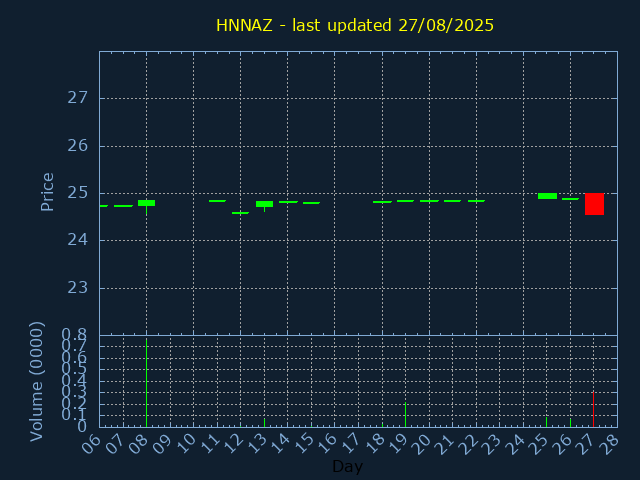
Task: Select the flat green candle on day 18
Action: coord(382,202)
